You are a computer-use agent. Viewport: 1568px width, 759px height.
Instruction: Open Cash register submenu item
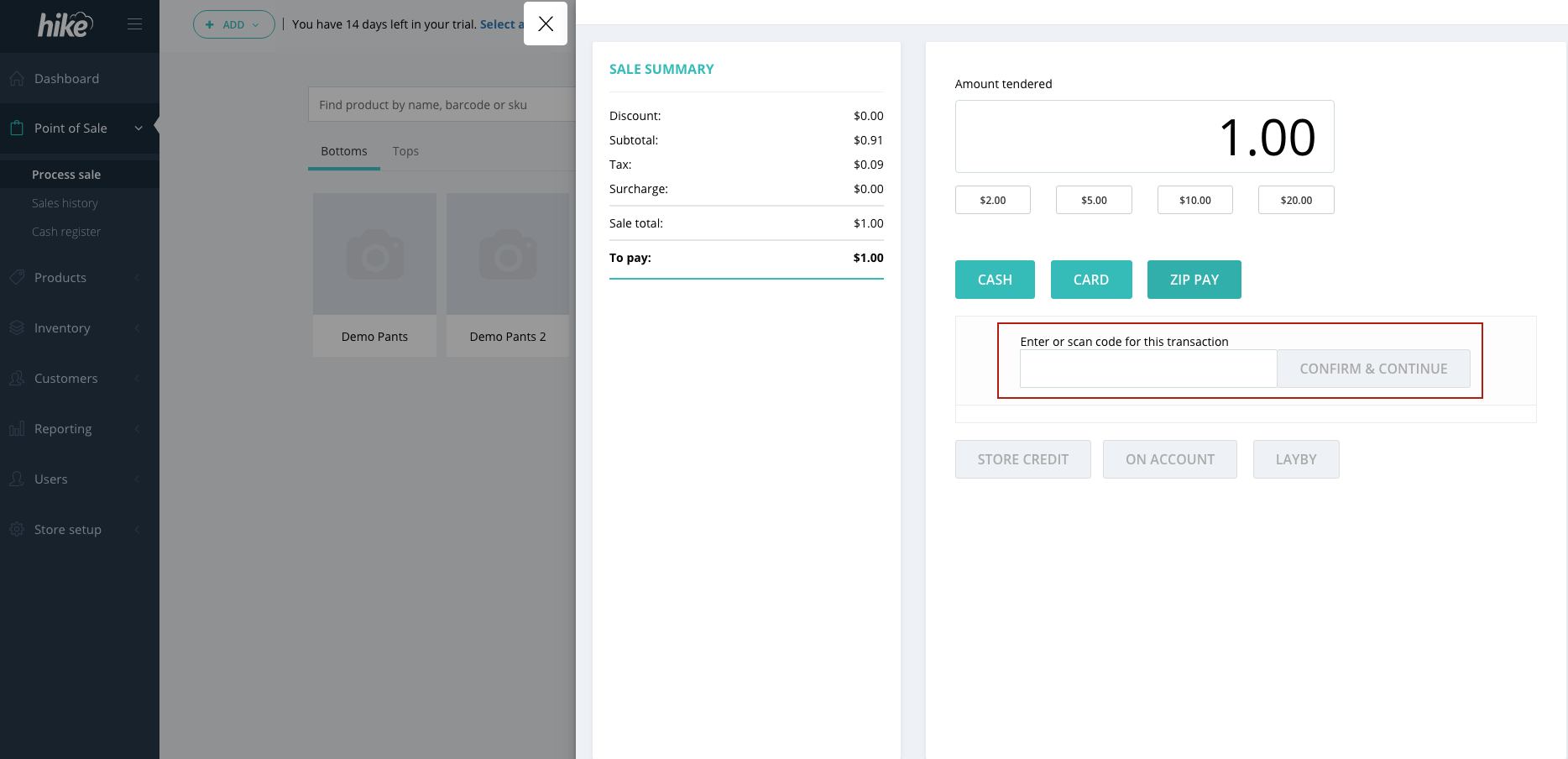[66, 232]
